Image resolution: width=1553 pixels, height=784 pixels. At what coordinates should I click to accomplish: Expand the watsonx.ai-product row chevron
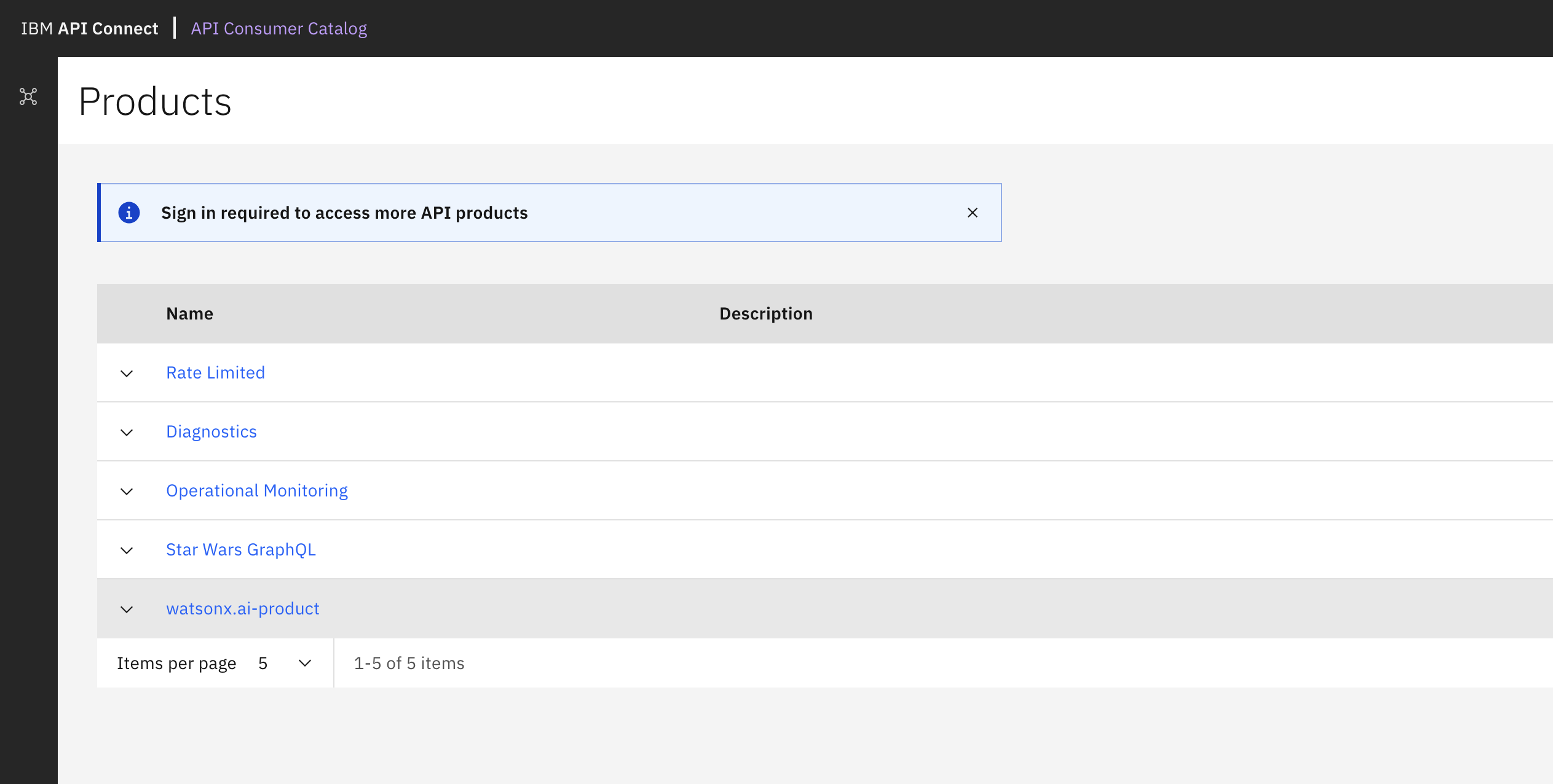[x=127, y=610]
